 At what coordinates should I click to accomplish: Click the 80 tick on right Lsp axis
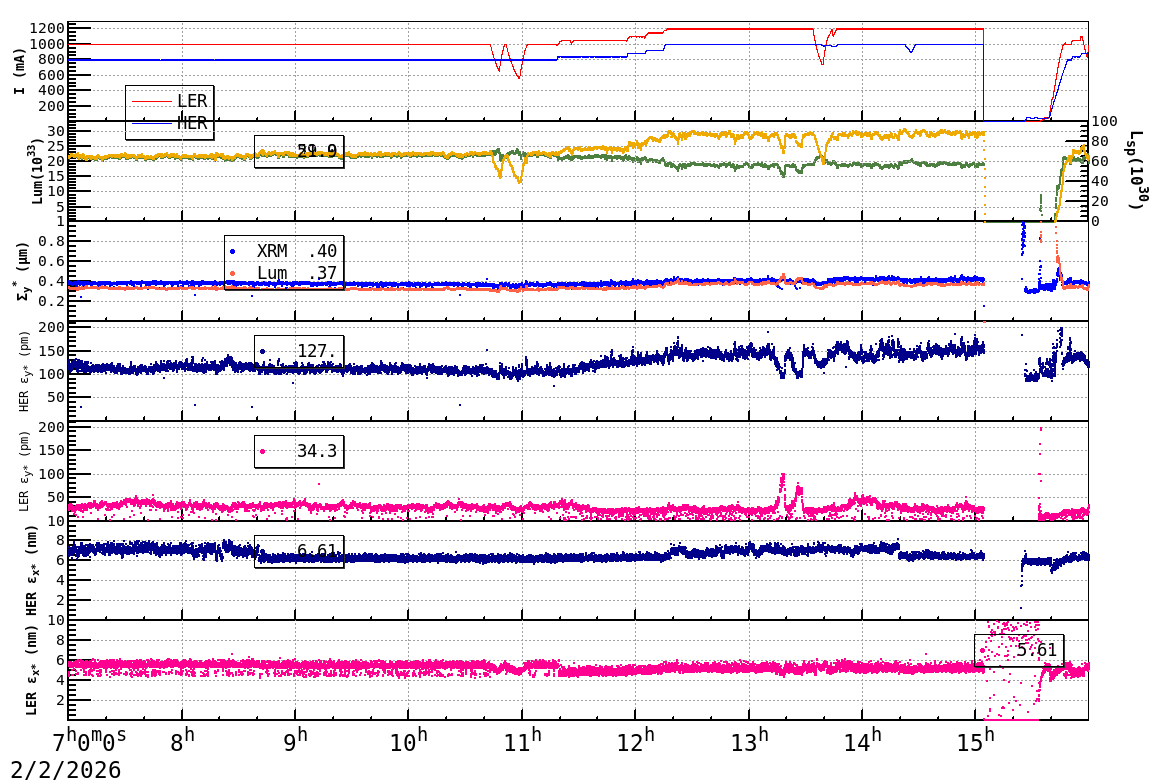click(x=1100, y=141)
